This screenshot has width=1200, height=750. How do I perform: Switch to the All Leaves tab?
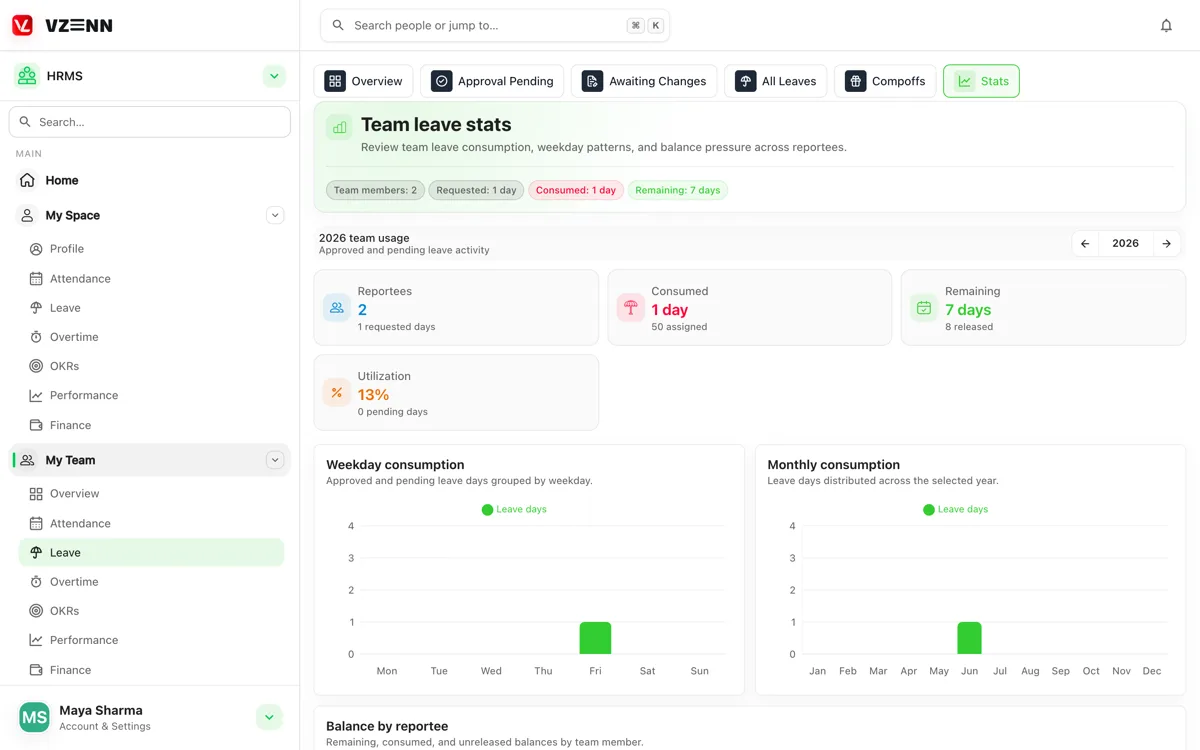pyautogui.click(x=775, y=81)
